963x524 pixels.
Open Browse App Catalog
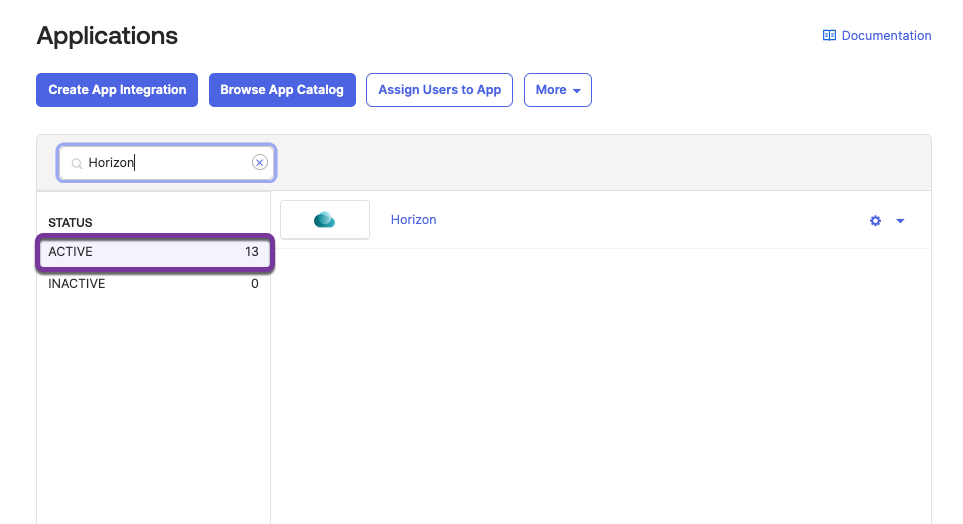(282, 90)
